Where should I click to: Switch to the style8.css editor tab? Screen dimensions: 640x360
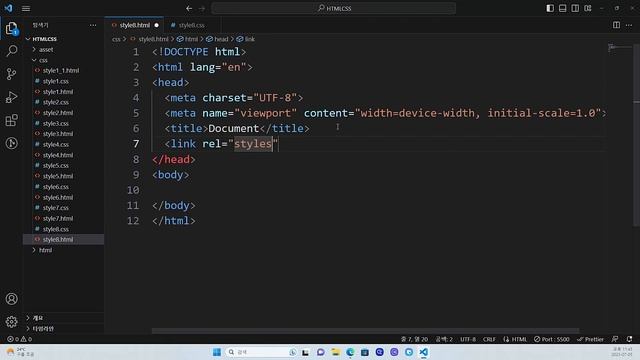coord(191,25)
